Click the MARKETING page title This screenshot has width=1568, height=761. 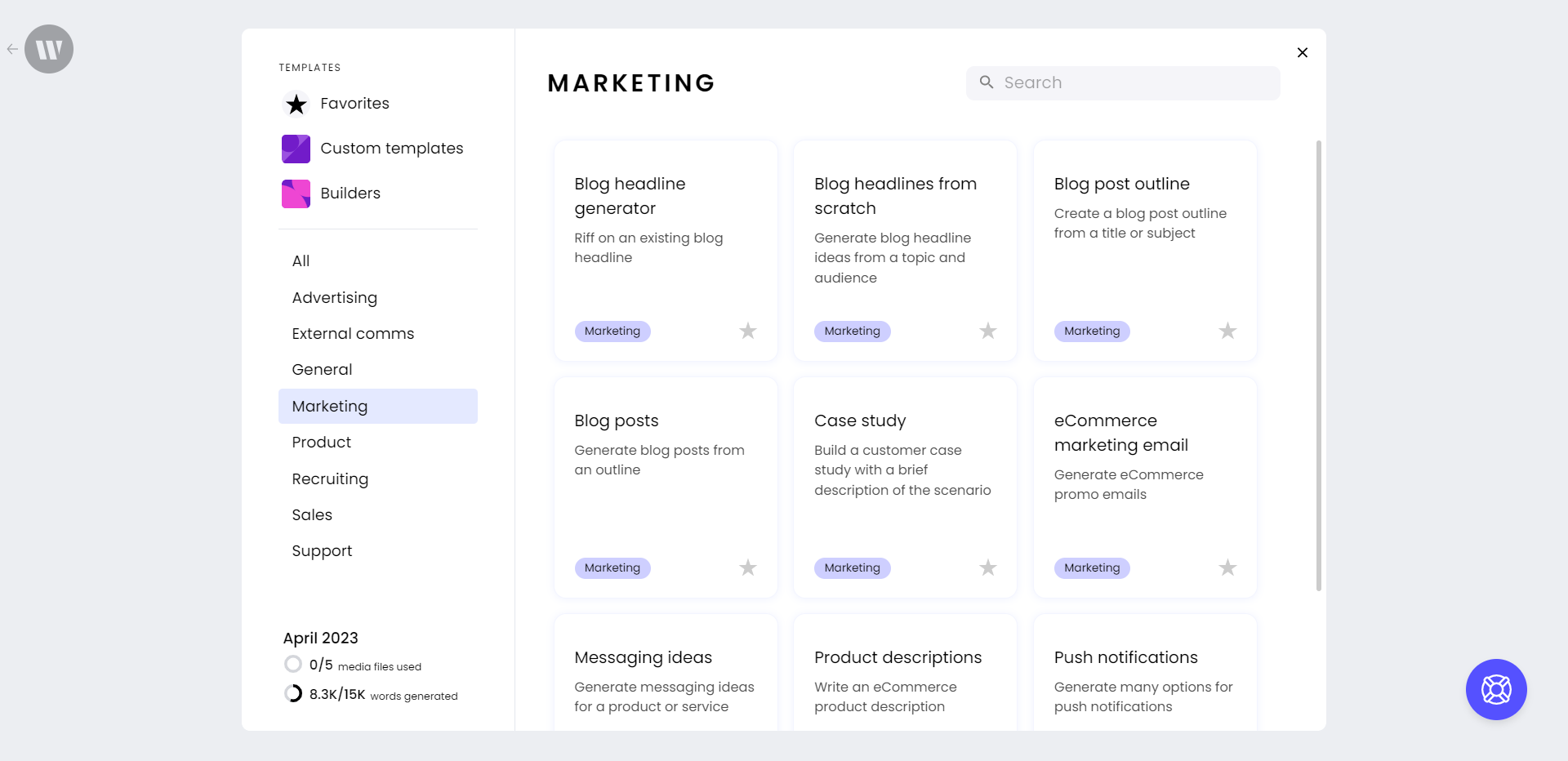click(x=631, y=83)
